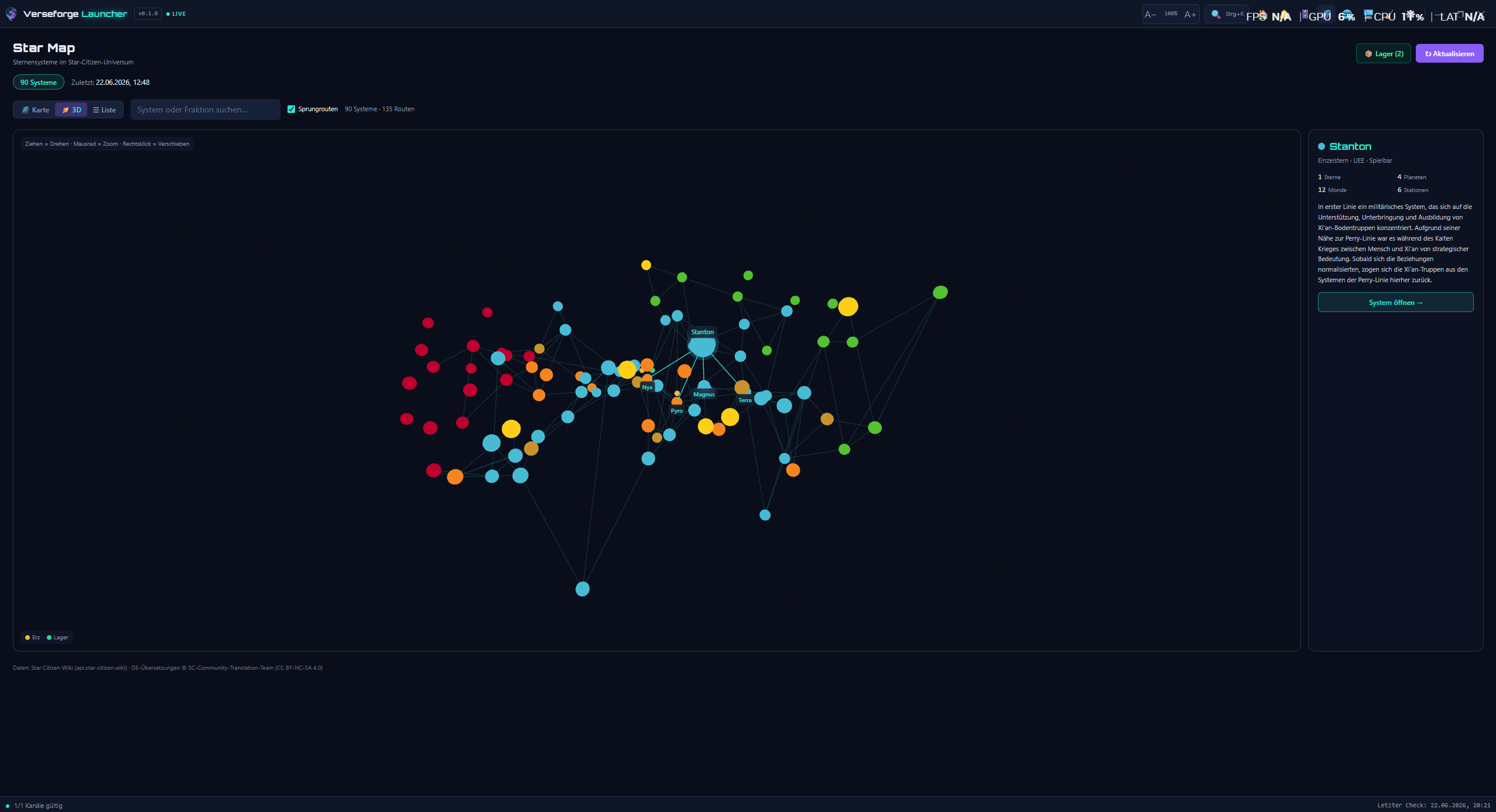Select the Stanton node on the map

[701, 345]
